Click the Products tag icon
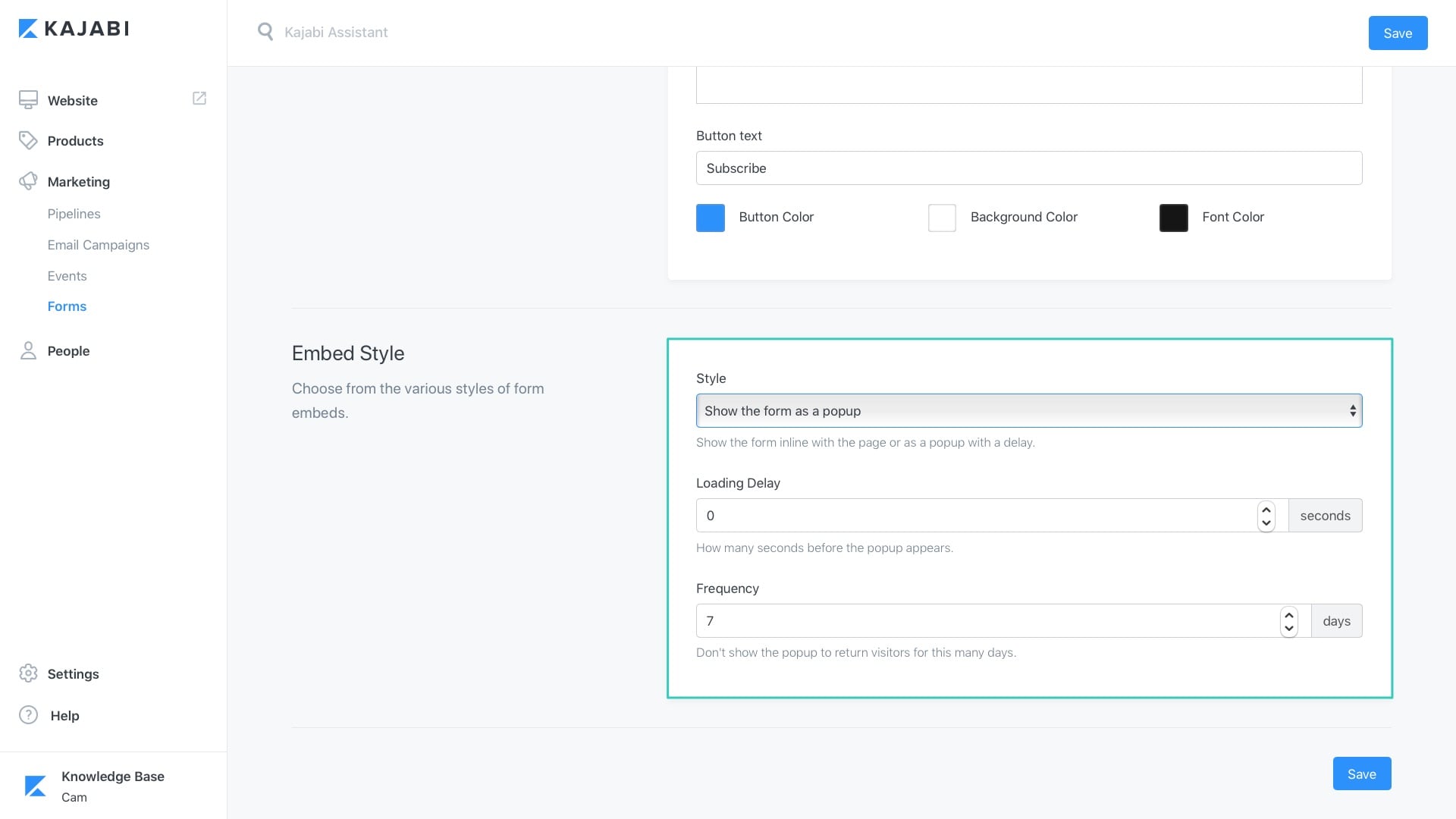The width and height of the screenshot is (1456, 819). (28, 140)
